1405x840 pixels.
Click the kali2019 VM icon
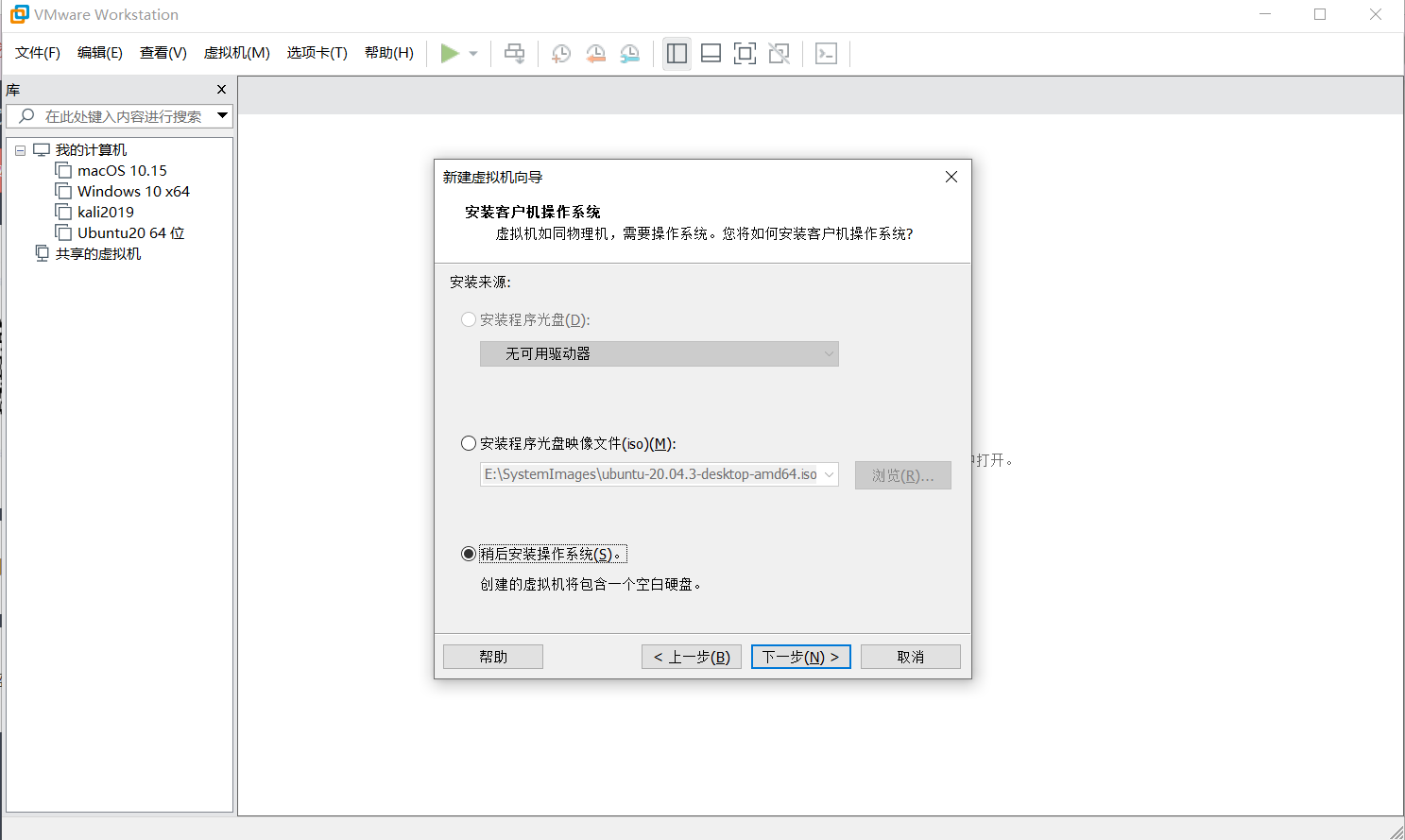pyautogui.click(x=63, y=212)
